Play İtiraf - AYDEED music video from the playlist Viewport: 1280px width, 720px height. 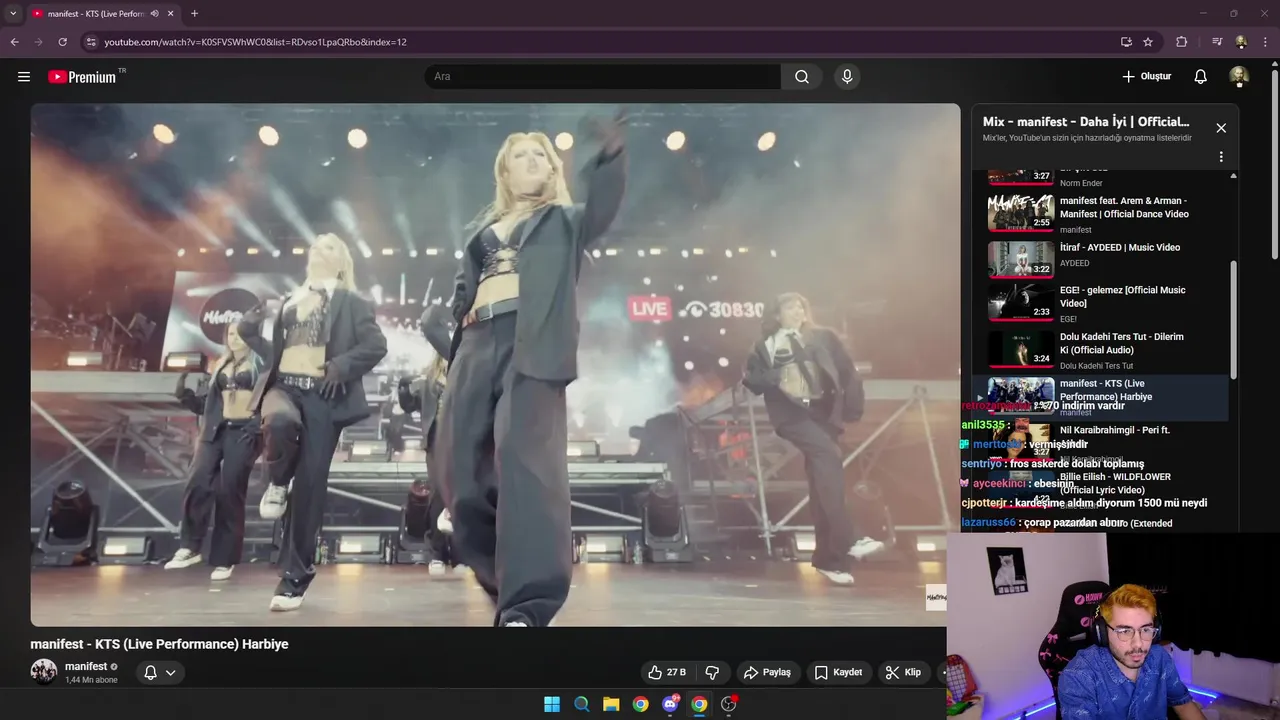point(1100,259)
